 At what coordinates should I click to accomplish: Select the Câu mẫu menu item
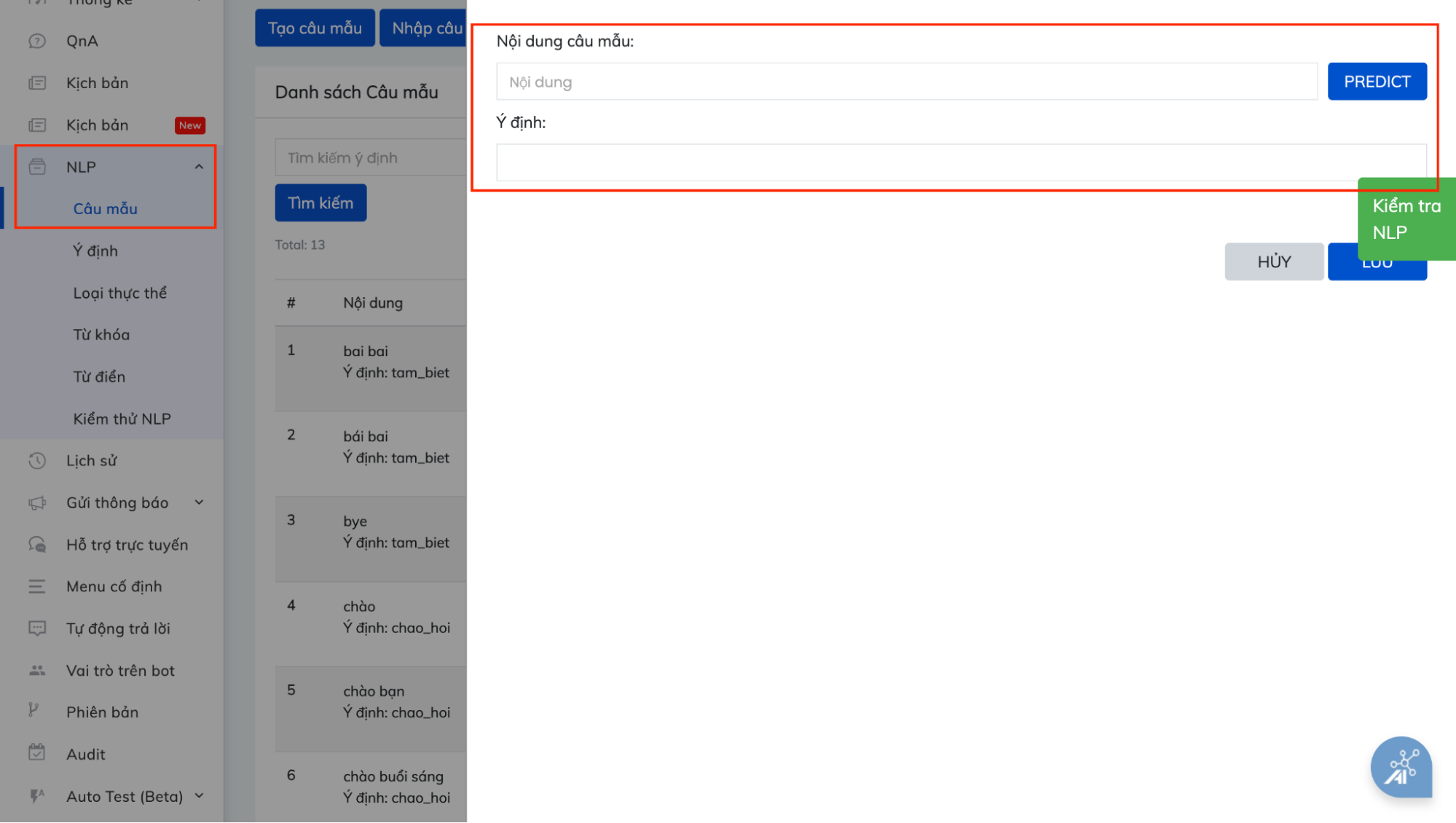pos(106,209)
